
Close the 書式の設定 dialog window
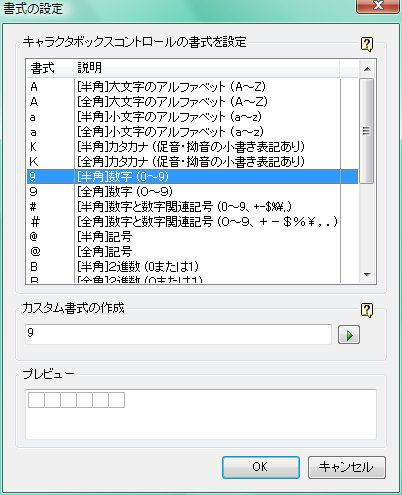[x=378, y=6]
